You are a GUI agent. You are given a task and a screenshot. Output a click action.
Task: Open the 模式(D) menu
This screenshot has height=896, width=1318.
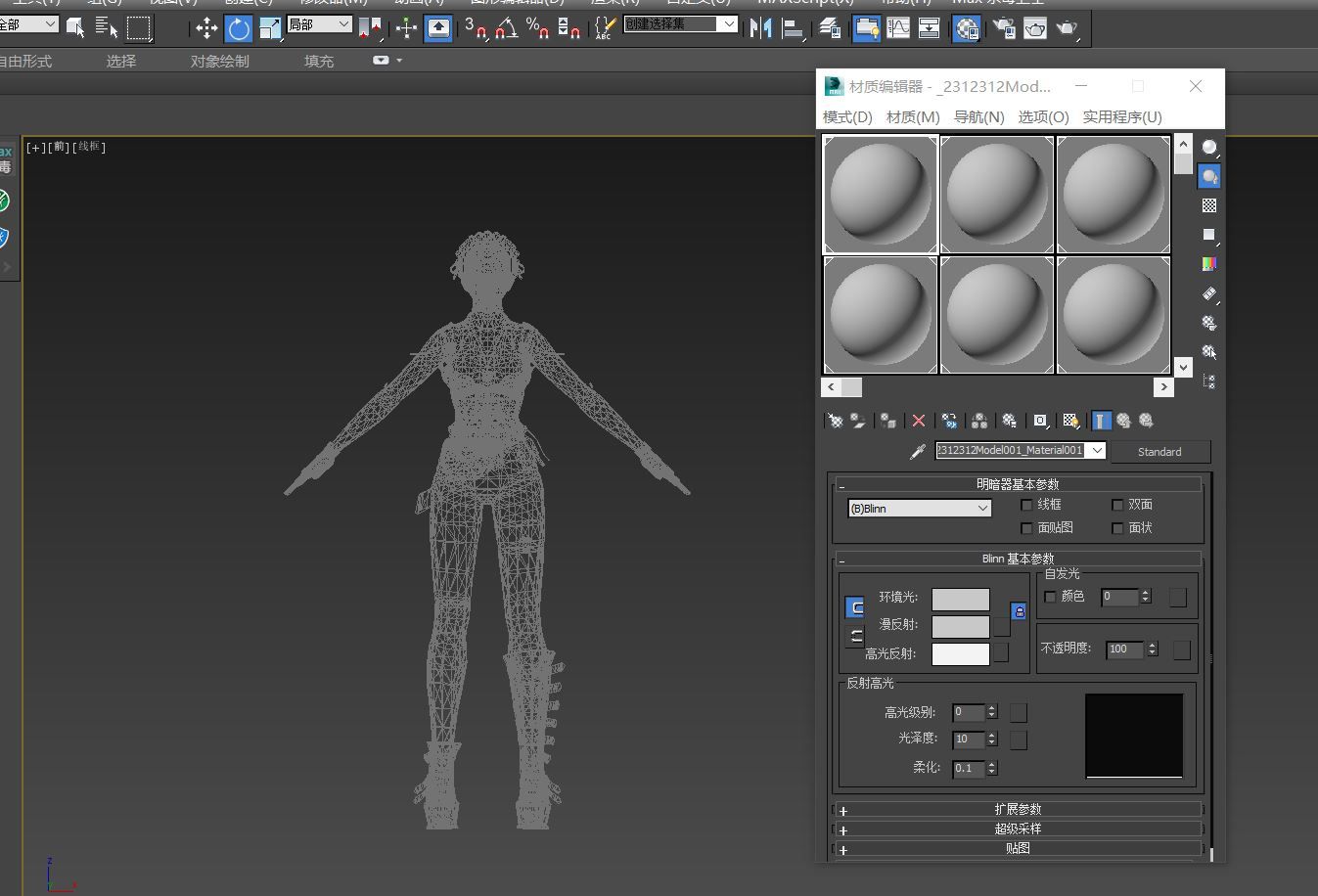point(847,117)
